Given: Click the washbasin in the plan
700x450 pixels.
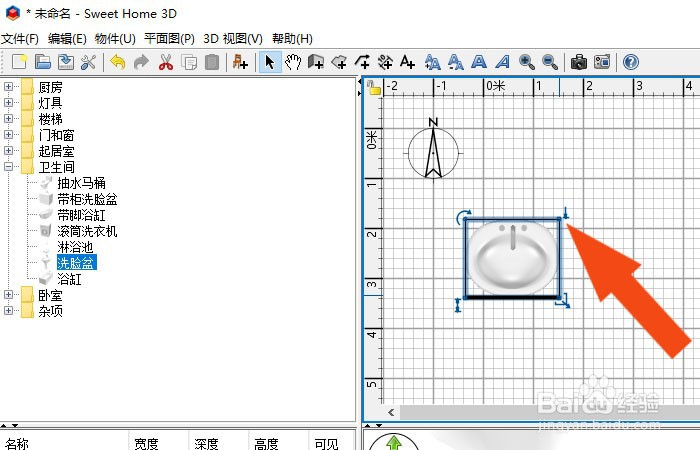Looking at the screenshot, I should tap(512, 258).
